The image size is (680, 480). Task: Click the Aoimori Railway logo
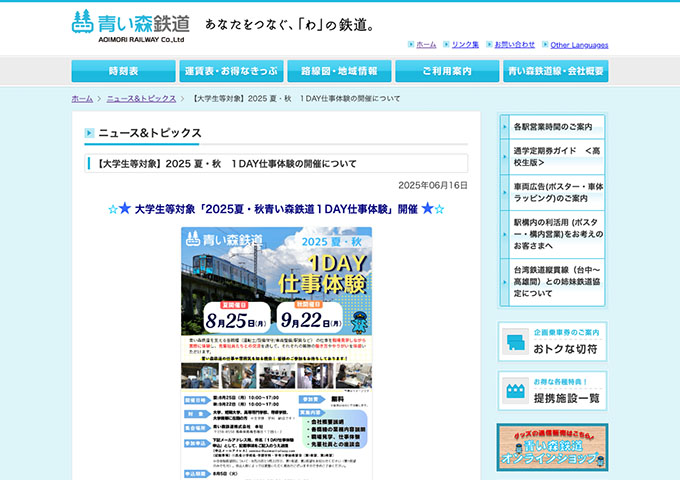pos(131,26)
